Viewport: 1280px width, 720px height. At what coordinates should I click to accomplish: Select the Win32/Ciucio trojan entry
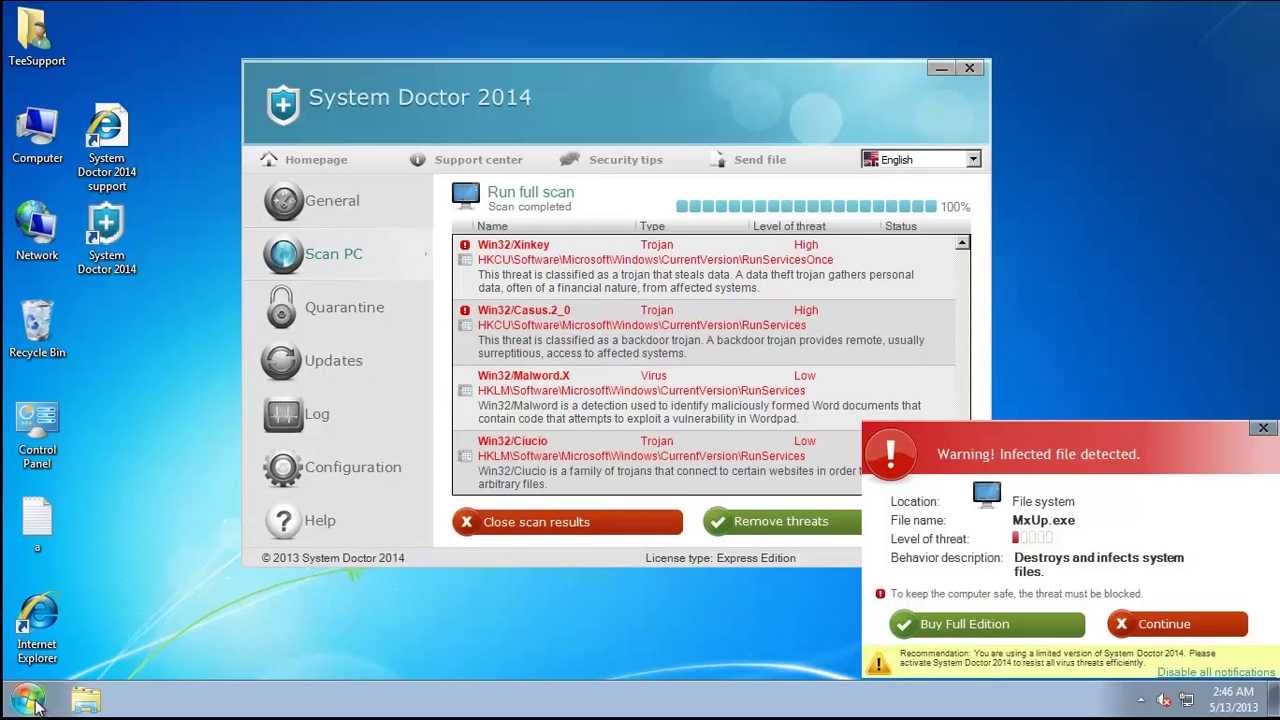657,464
